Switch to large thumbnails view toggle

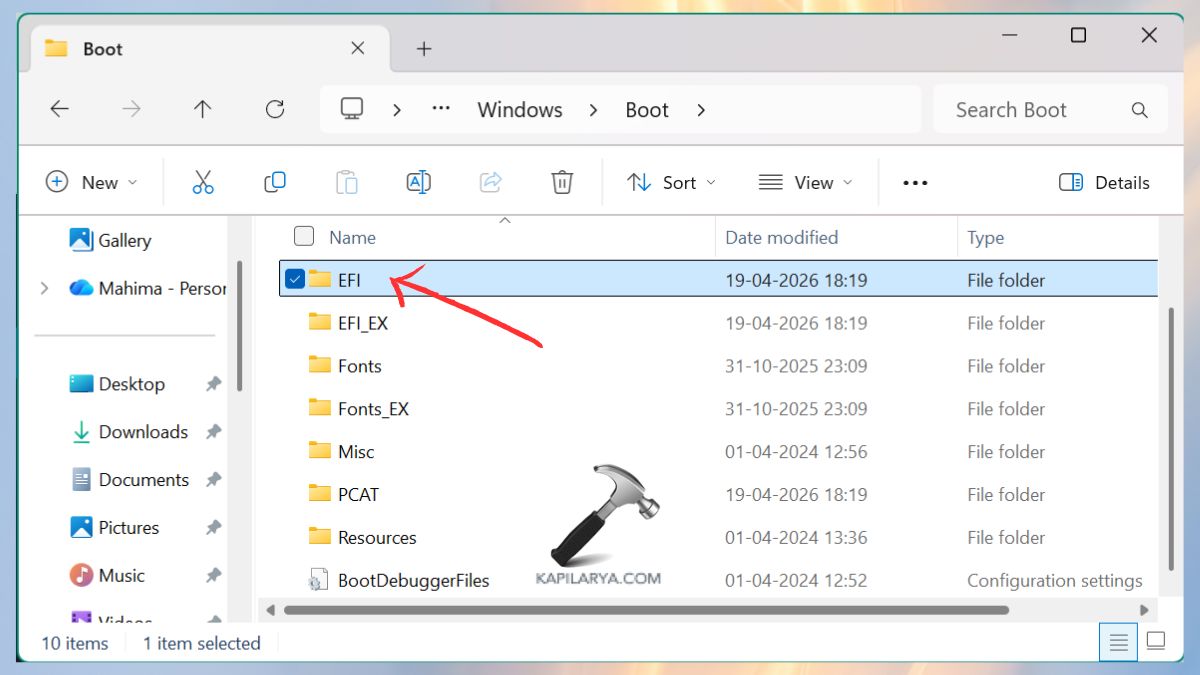click(x=1156, y=642)
